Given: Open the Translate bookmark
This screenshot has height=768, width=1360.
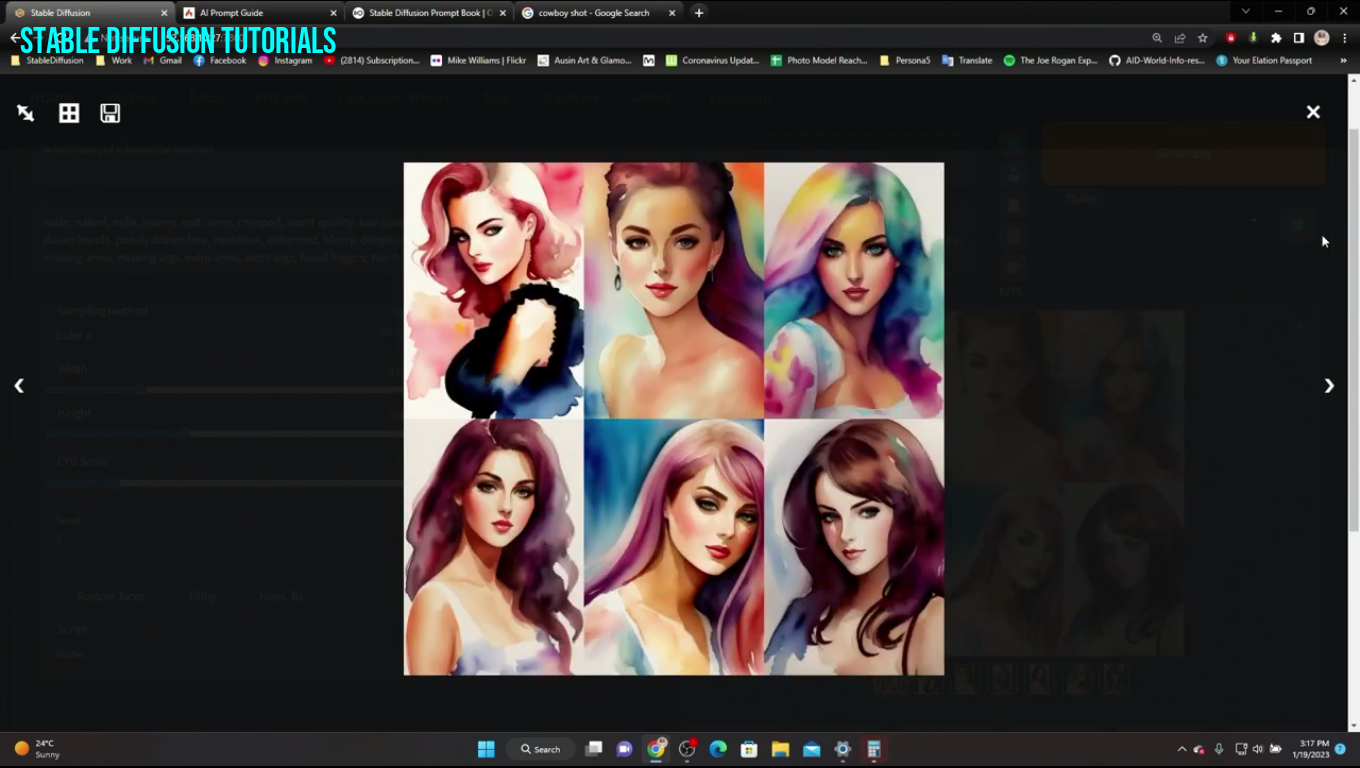Looking at the screenshot, I should tap(967, 60).
